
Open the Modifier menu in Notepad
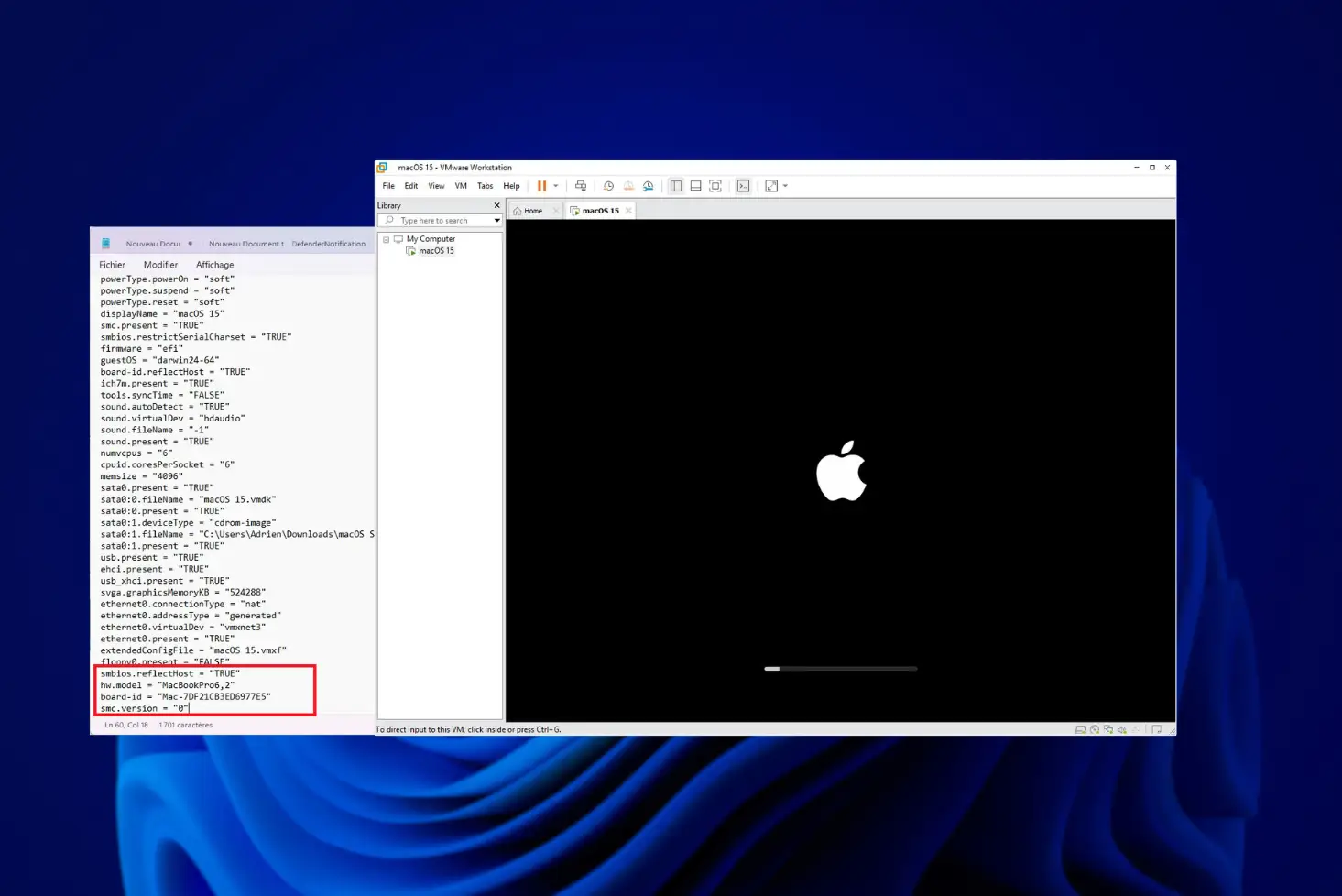[x=160, y=265]
